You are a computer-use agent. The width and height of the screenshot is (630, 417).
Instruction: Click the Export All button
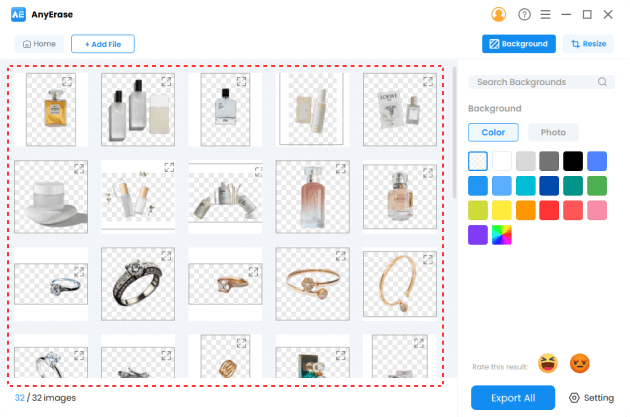point(513,398)
